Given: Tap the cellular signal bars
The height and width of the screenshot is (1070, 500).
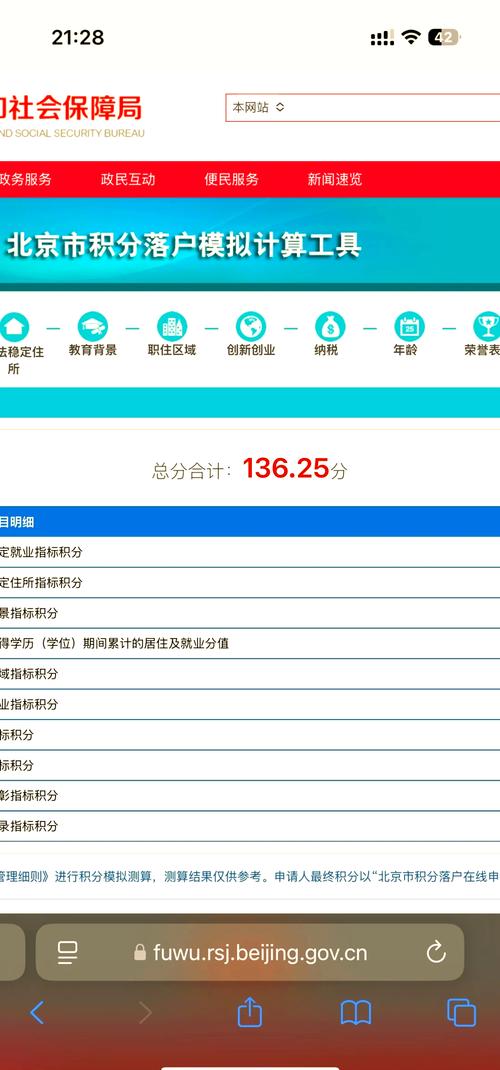Looking at the screenshot, I should tap(382, 38).
